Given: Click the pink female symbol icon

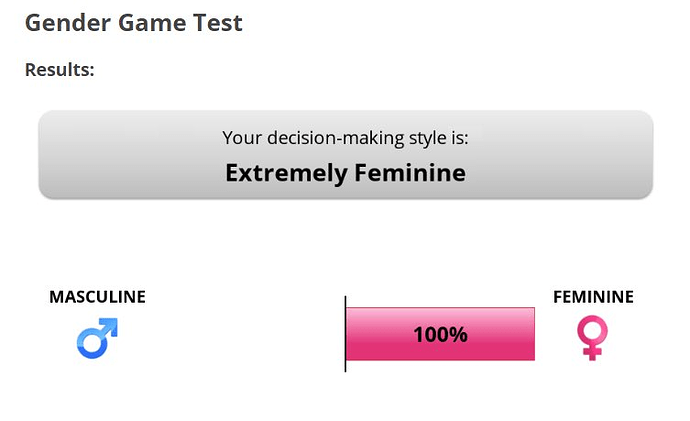Looking at the screenshot, I should 592,337.
